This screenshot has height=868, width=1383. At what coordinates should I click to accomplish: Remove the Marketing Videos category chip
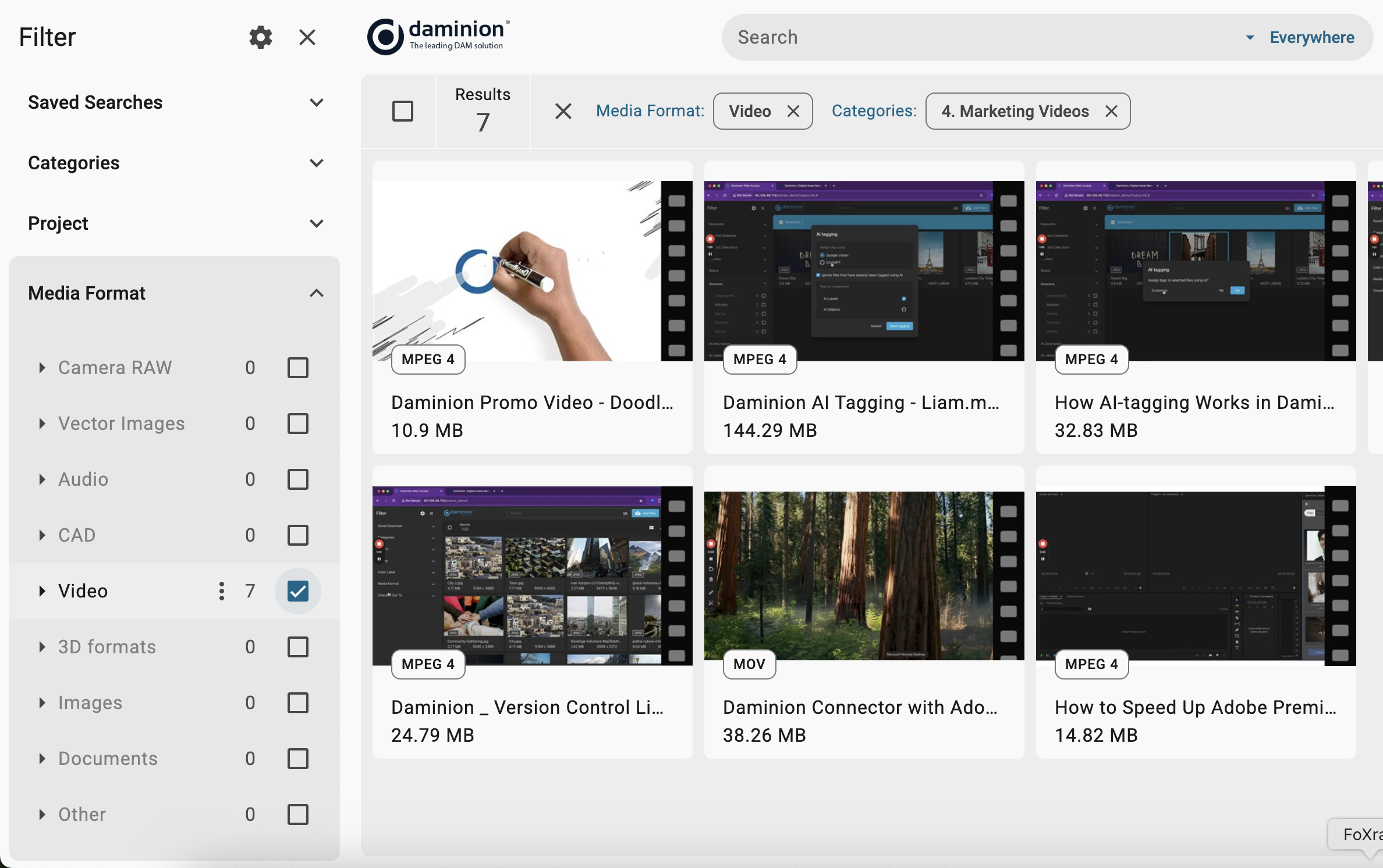pos(1111,111)
